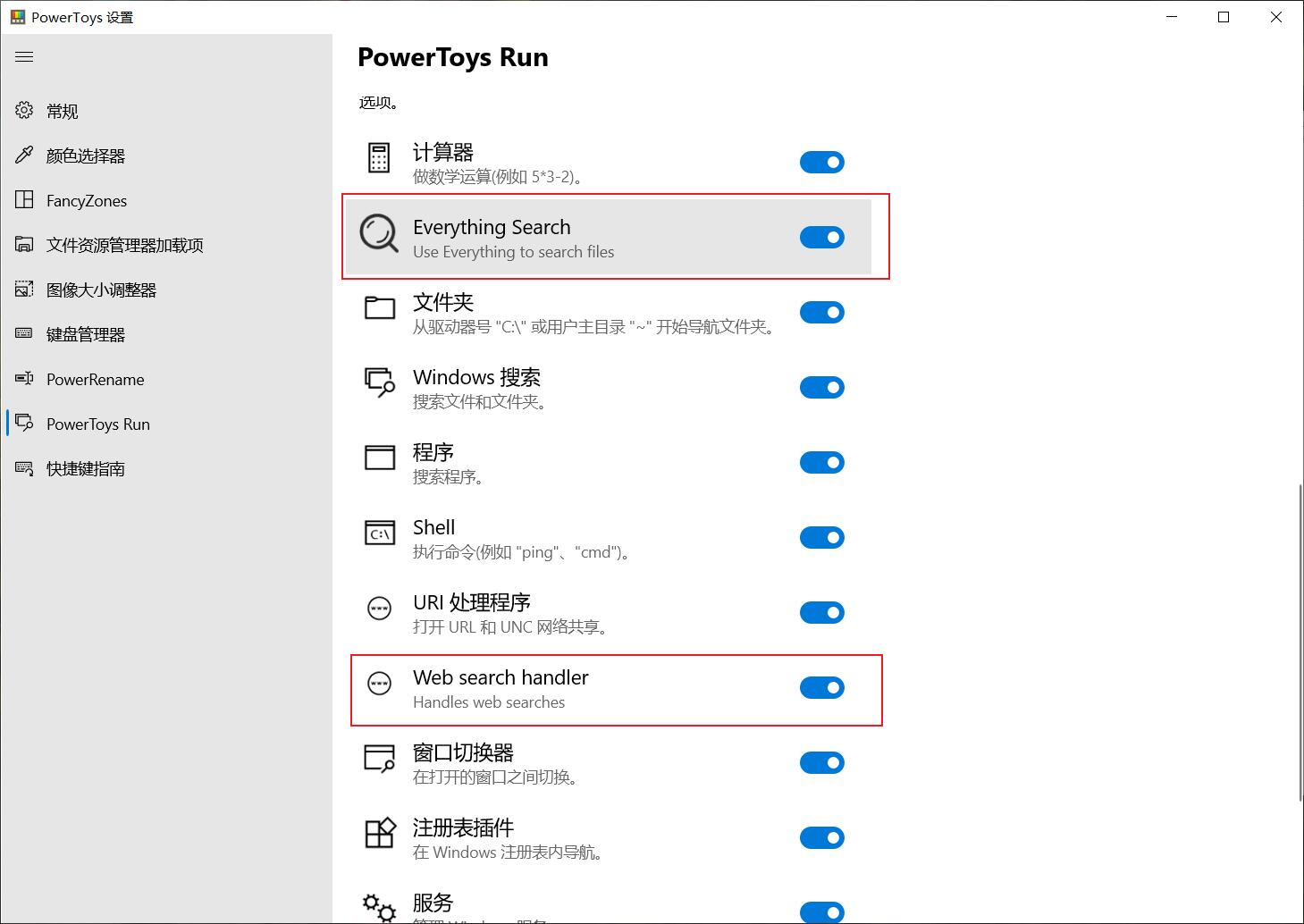Click the PowerToys app icon in title bar
1304x924 pixels.
click(17, 17)
